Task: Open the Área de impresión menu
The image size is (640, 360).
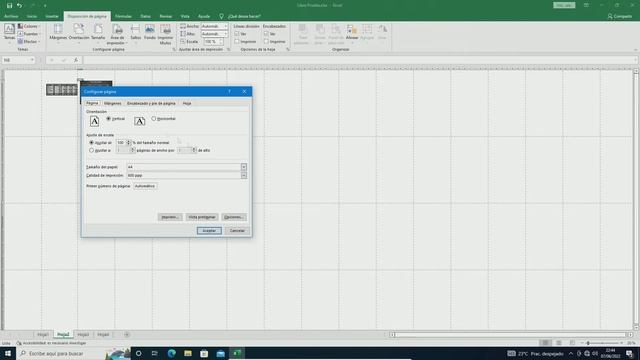Action: pos(117,34)
